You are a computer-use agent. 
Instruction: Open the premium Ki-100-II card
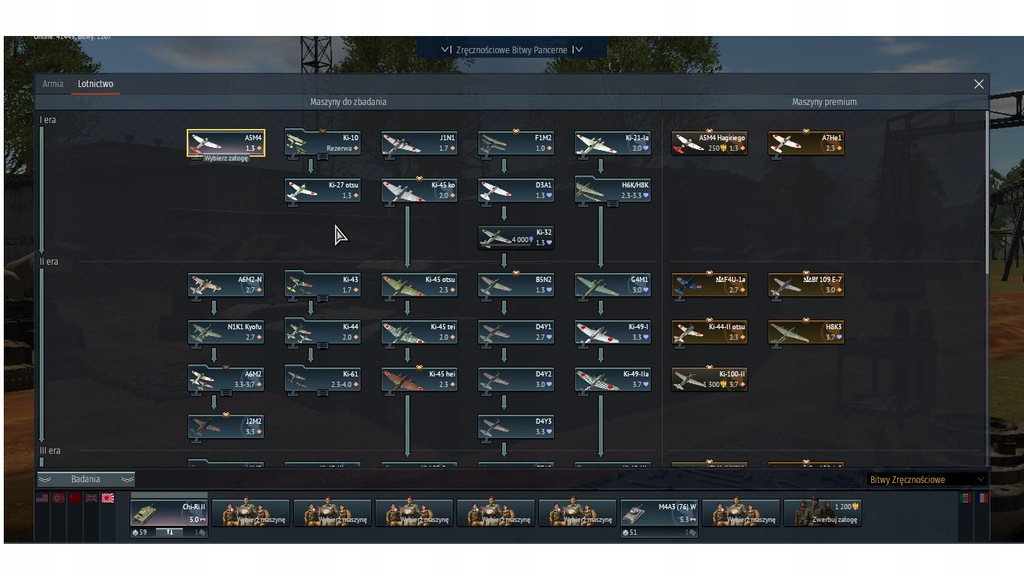(x=709, y=379)
